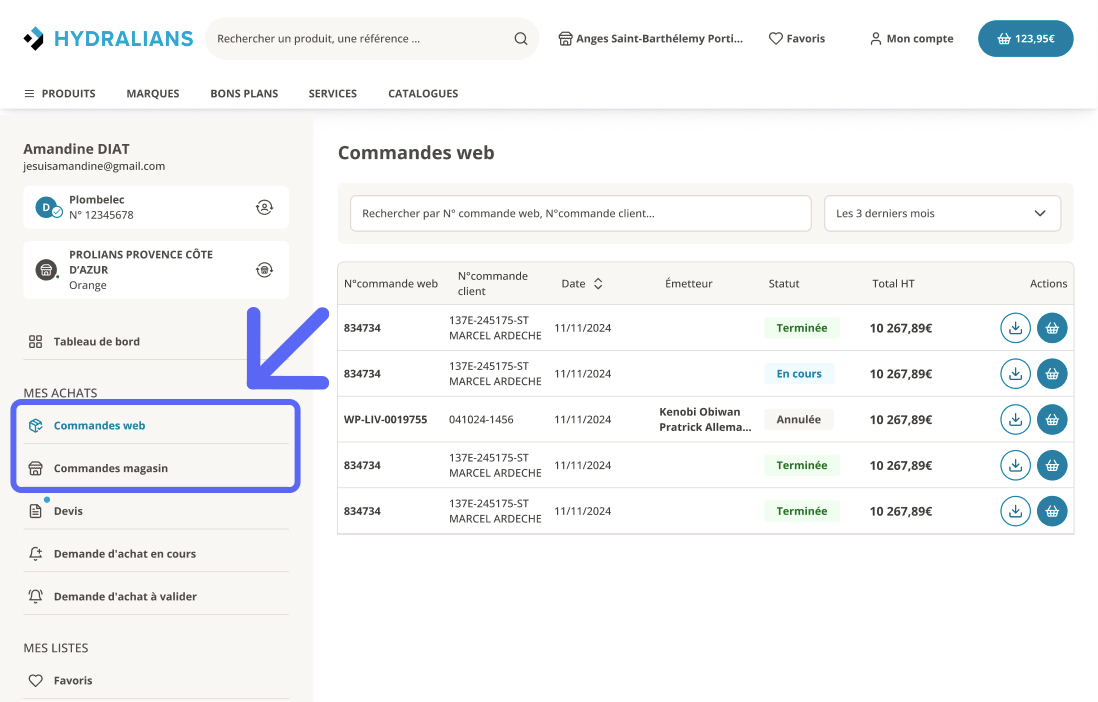The height and width of the screenshot is (702, 1098).
Task: Open Favoris under Mes listes
Action: (x=155, y=680)
